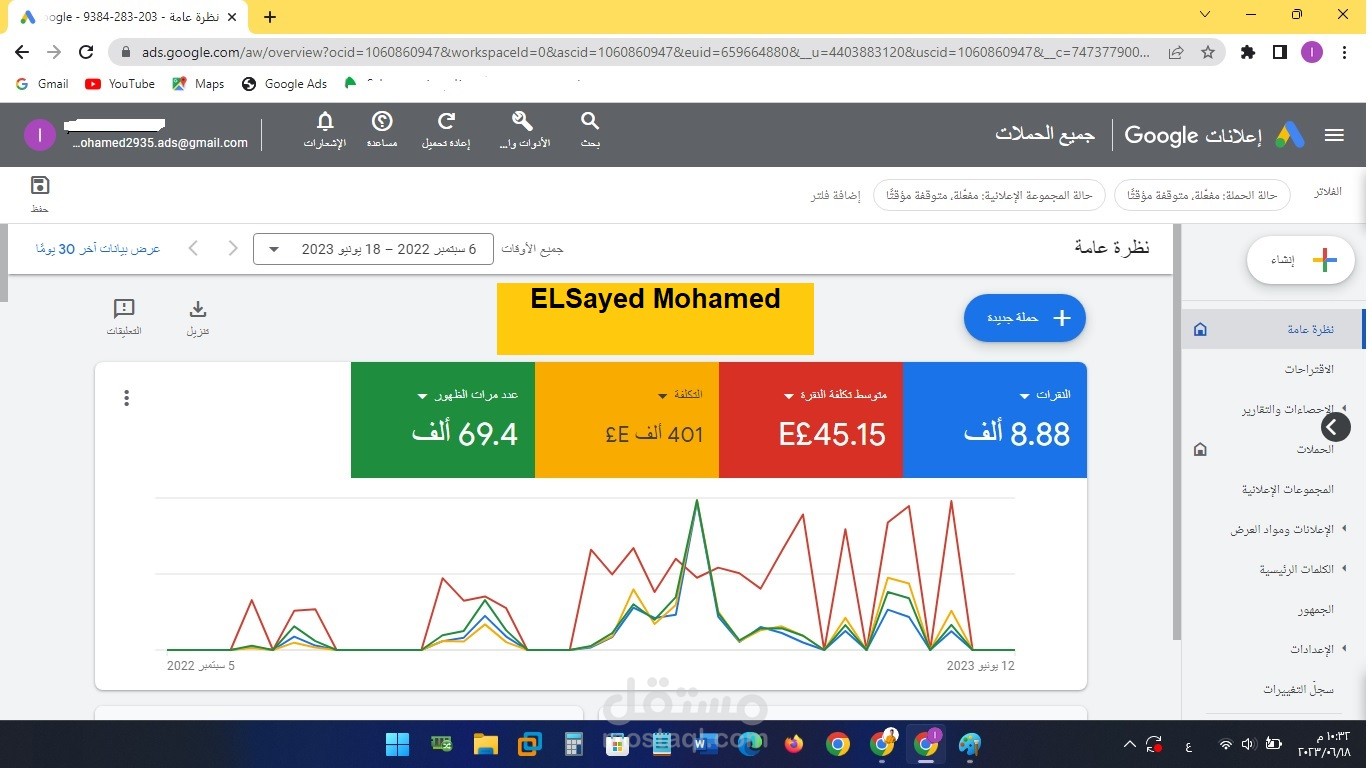Click إضافة فلتر add filter
Image resolution: width=1372 pixels, height=768 pixels.
[x=836, y=196]
